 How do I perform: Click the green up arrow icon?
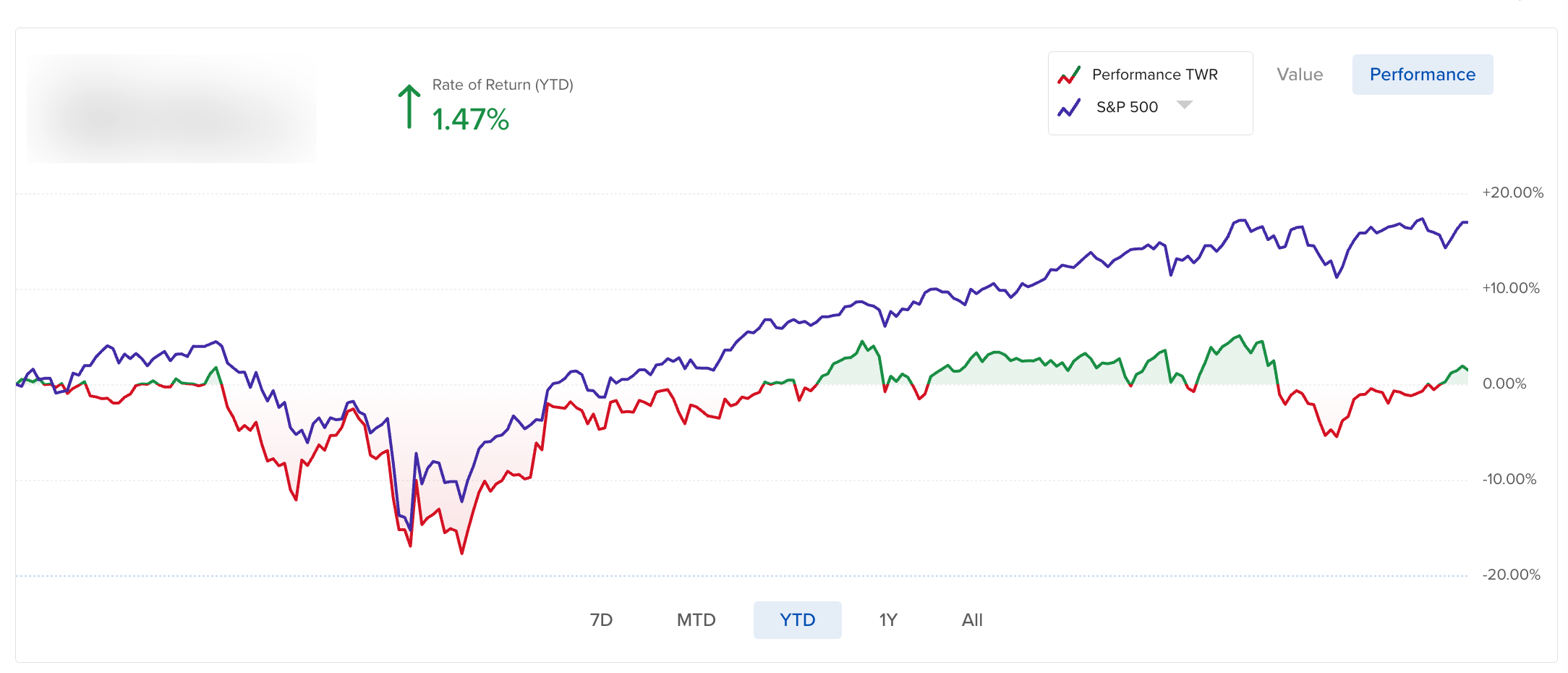click(409, 107)
